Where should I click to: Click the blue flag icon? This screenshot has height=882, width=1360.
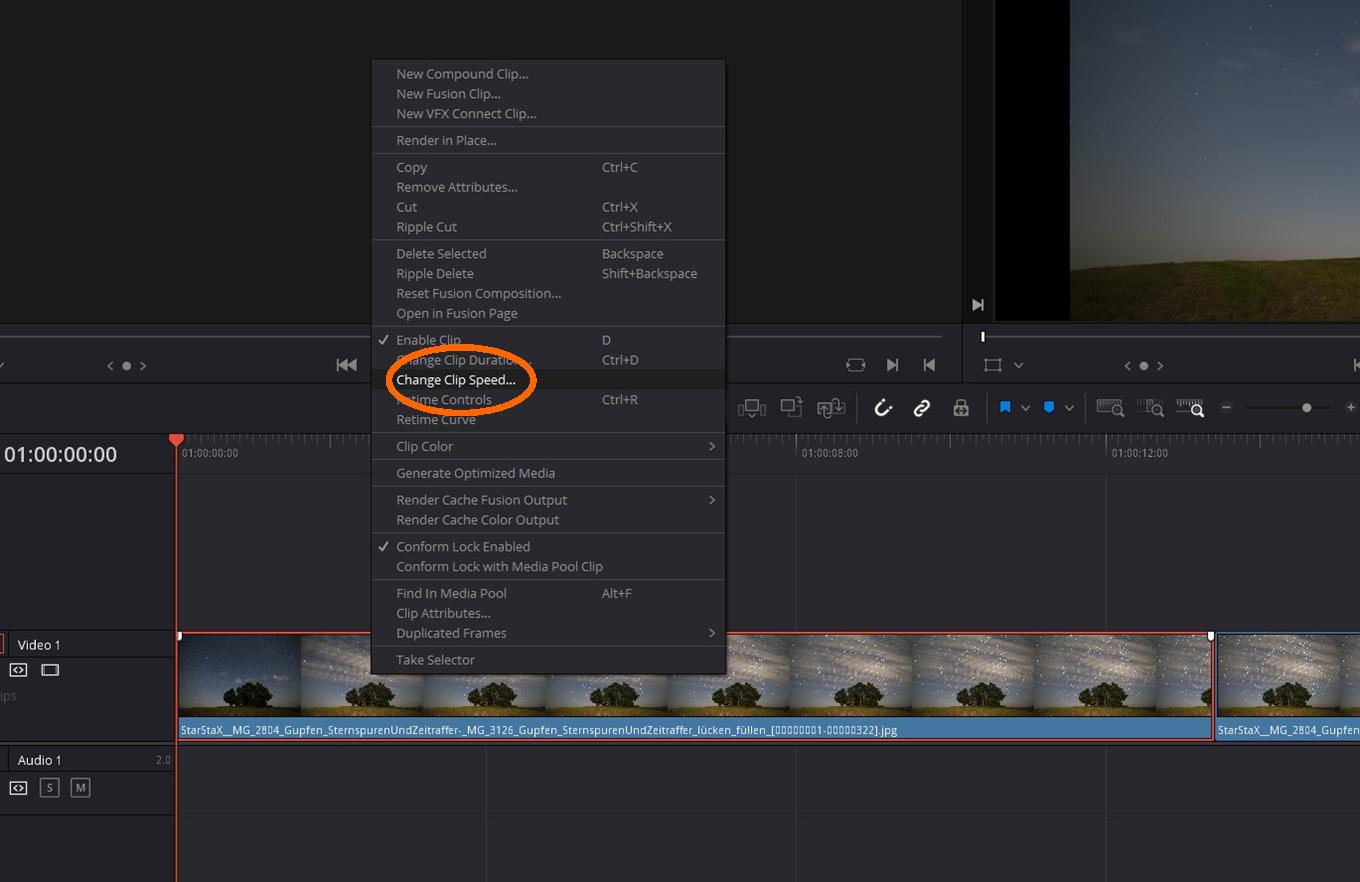coord(1005,408)
